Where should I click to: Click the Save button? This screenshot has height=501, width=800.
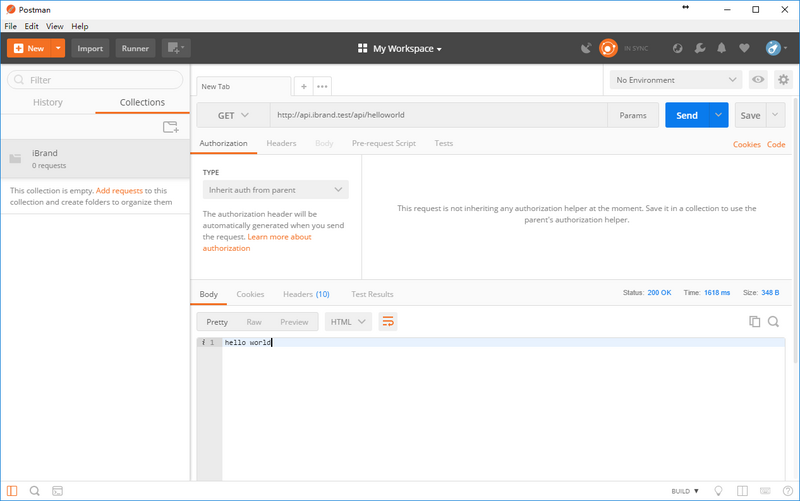coord(751,115)
